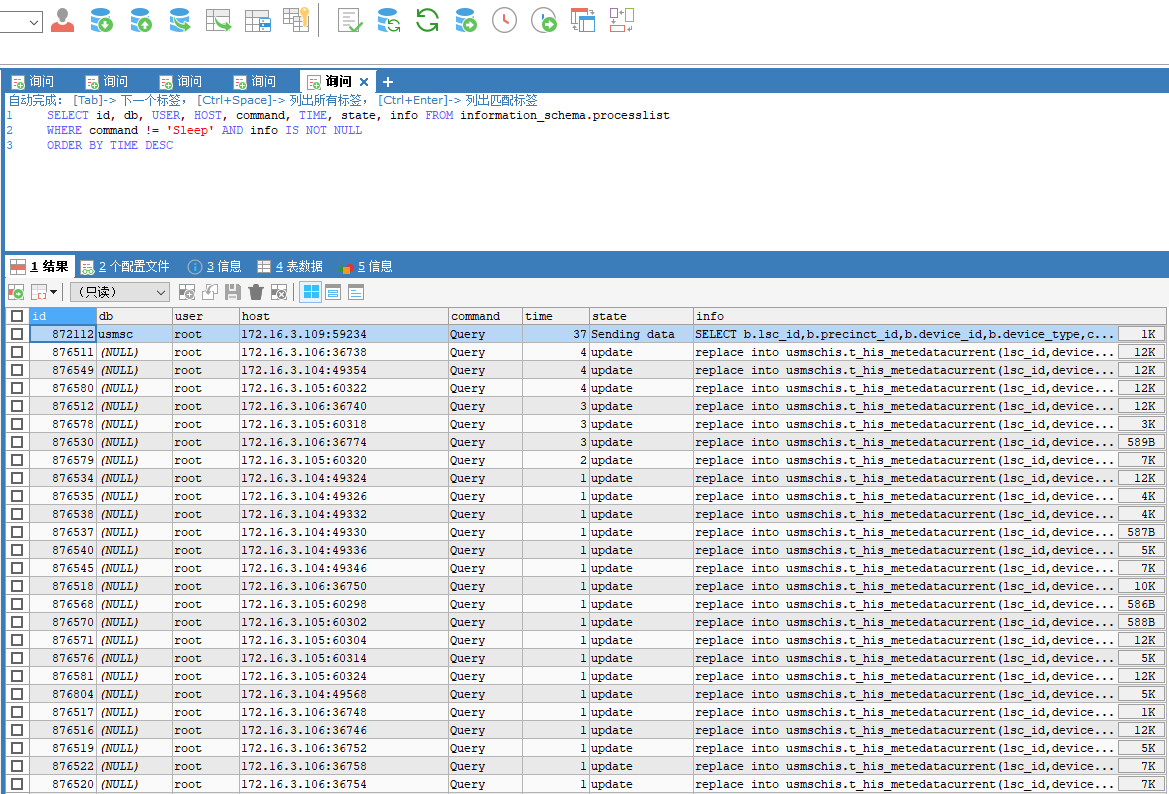Switch result view using the form view icon
The width and height of the screenshot is (1169, 794).
334,291
